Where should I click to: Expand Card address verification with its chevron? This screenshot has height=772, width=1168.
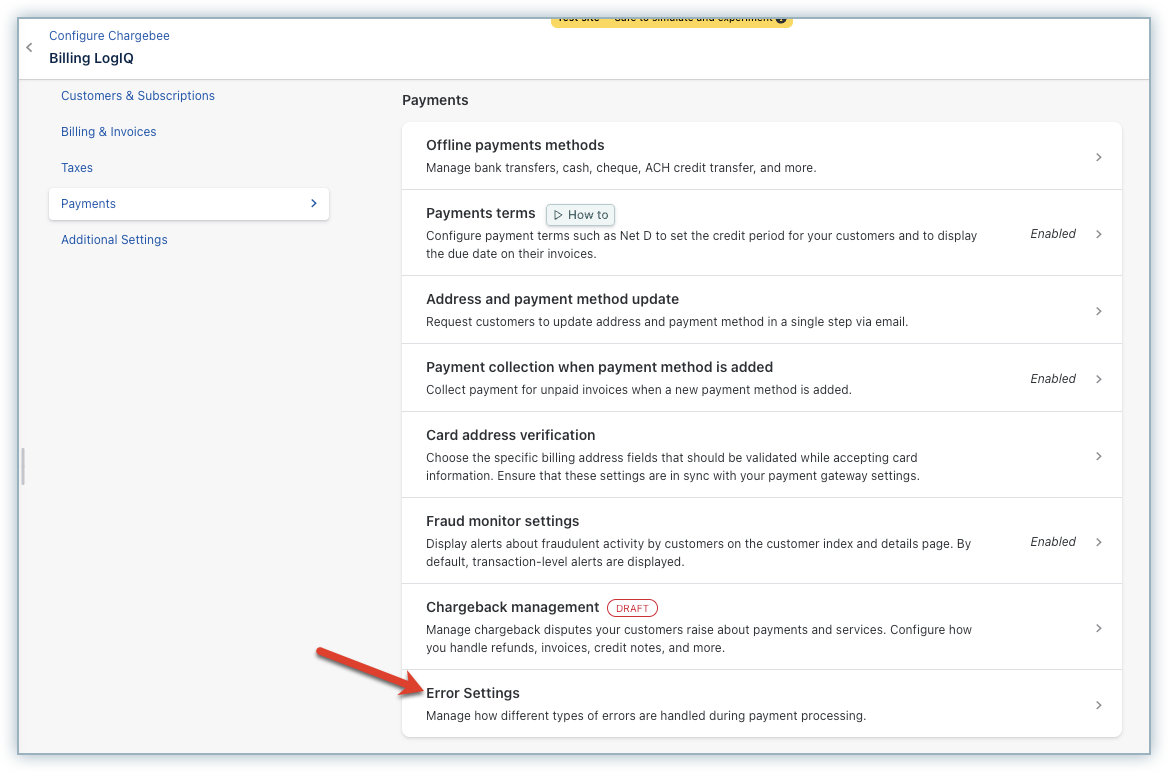pos(1098,454)
